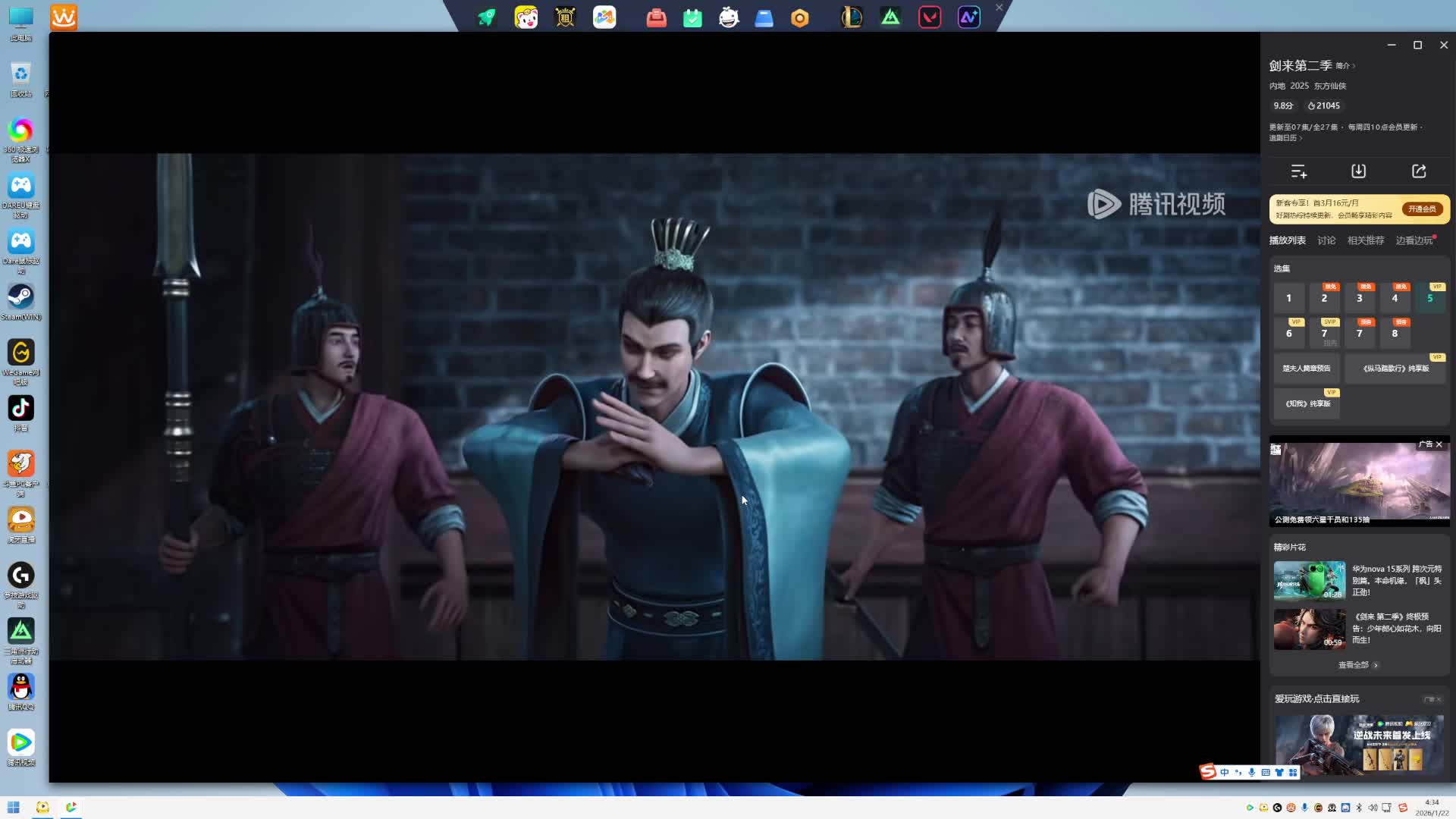Open the Douyin desktop shortcut

[x=21, y=409]
